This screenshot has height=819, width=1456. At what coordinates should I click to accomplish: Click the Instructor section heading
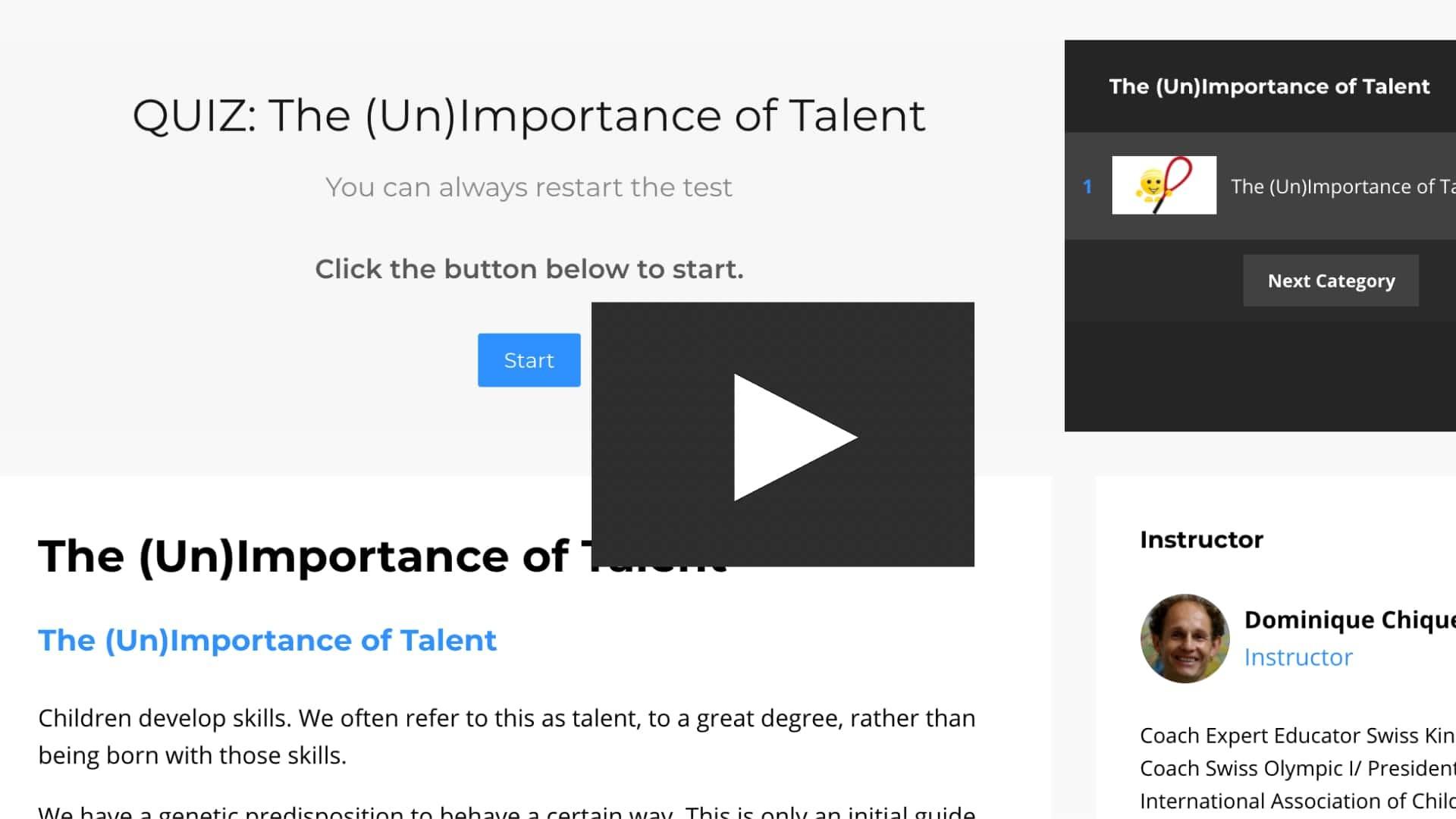(x=1201, y=539)
